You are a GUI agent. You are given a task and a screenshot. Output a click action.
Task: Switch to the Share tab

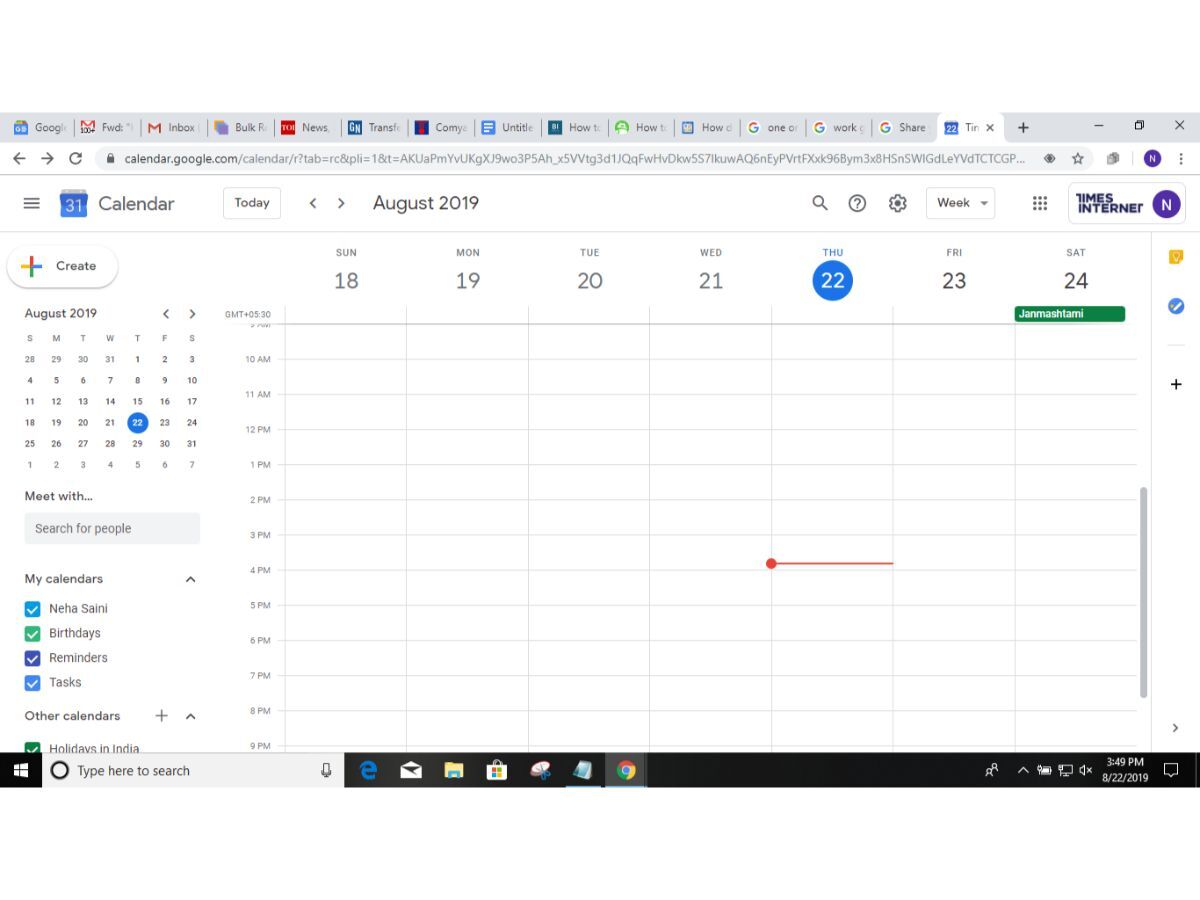click(904, 127)
